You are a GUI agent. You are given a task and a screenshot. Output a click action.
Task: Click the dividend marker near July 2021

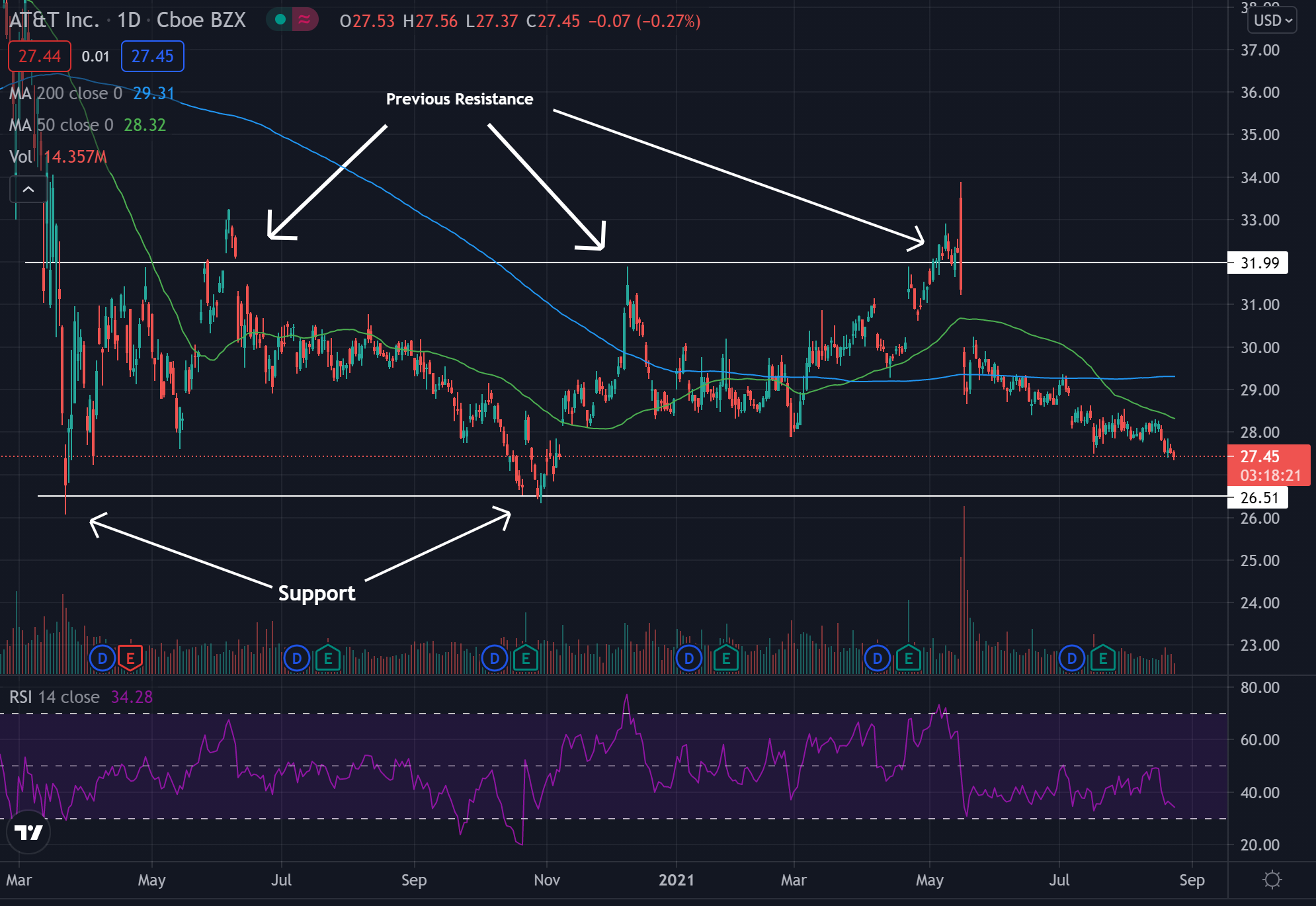[x=1072, y=658]
